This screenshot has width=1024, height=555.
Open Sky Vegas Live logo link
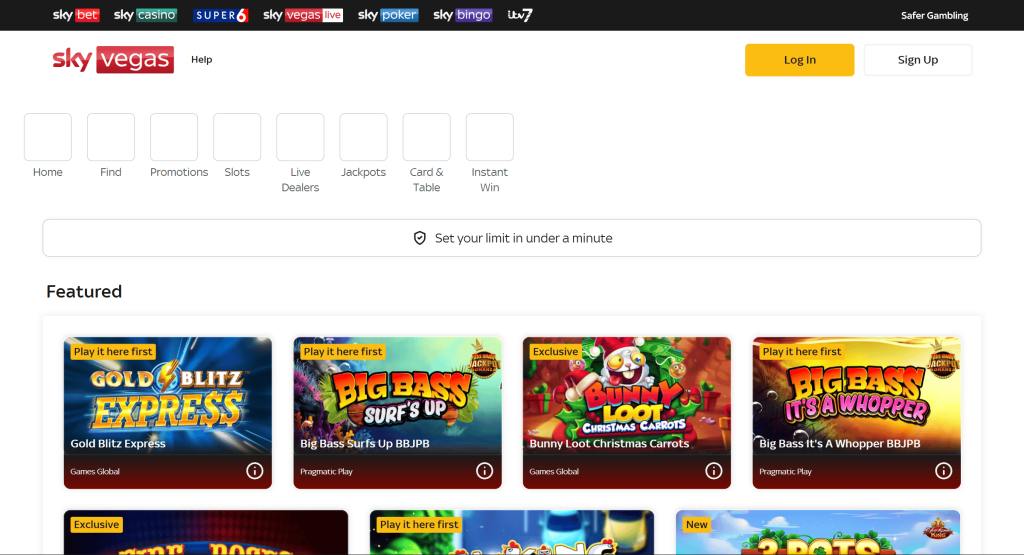302,15
